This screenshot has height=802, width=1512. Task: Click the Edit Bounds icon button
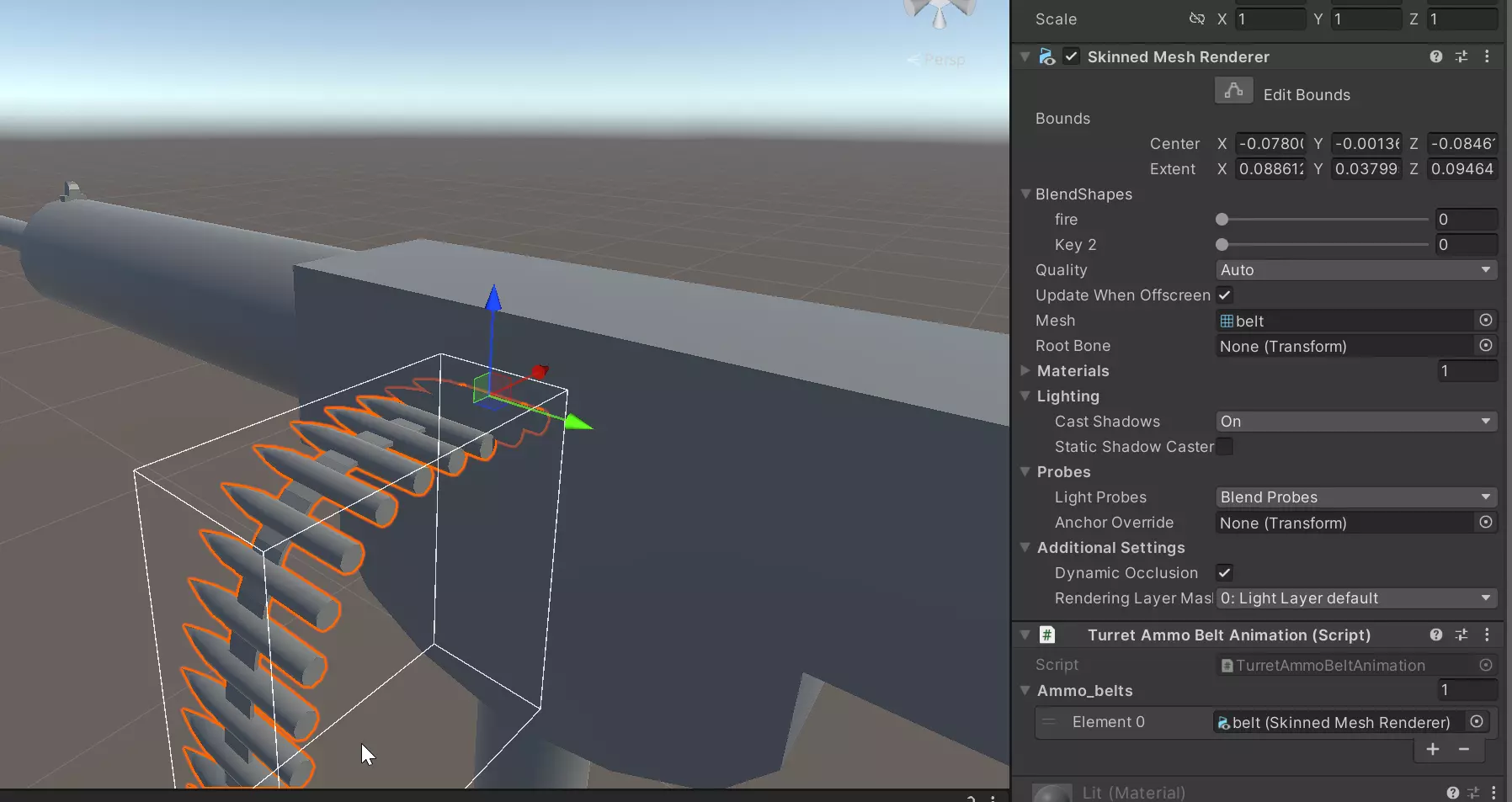point(1233,91)
